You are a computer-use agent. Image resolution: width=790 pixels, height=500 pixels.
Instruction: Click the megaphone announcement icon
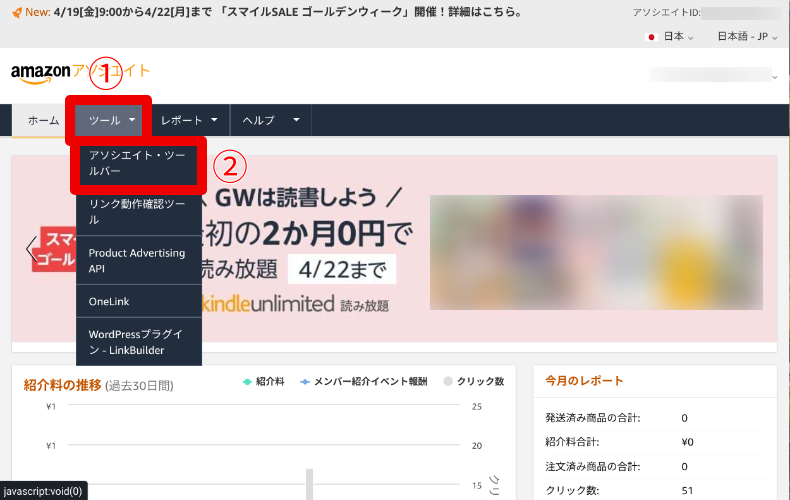click(x=17, y=12)
